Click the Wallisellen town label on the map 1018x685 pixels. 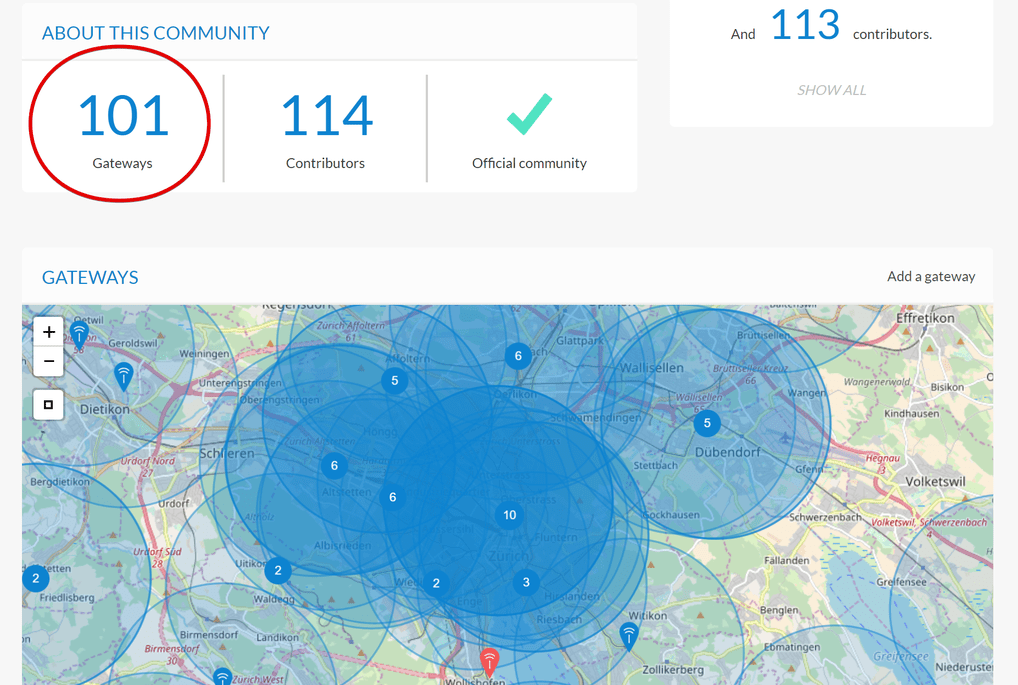[x=651, y=368]
